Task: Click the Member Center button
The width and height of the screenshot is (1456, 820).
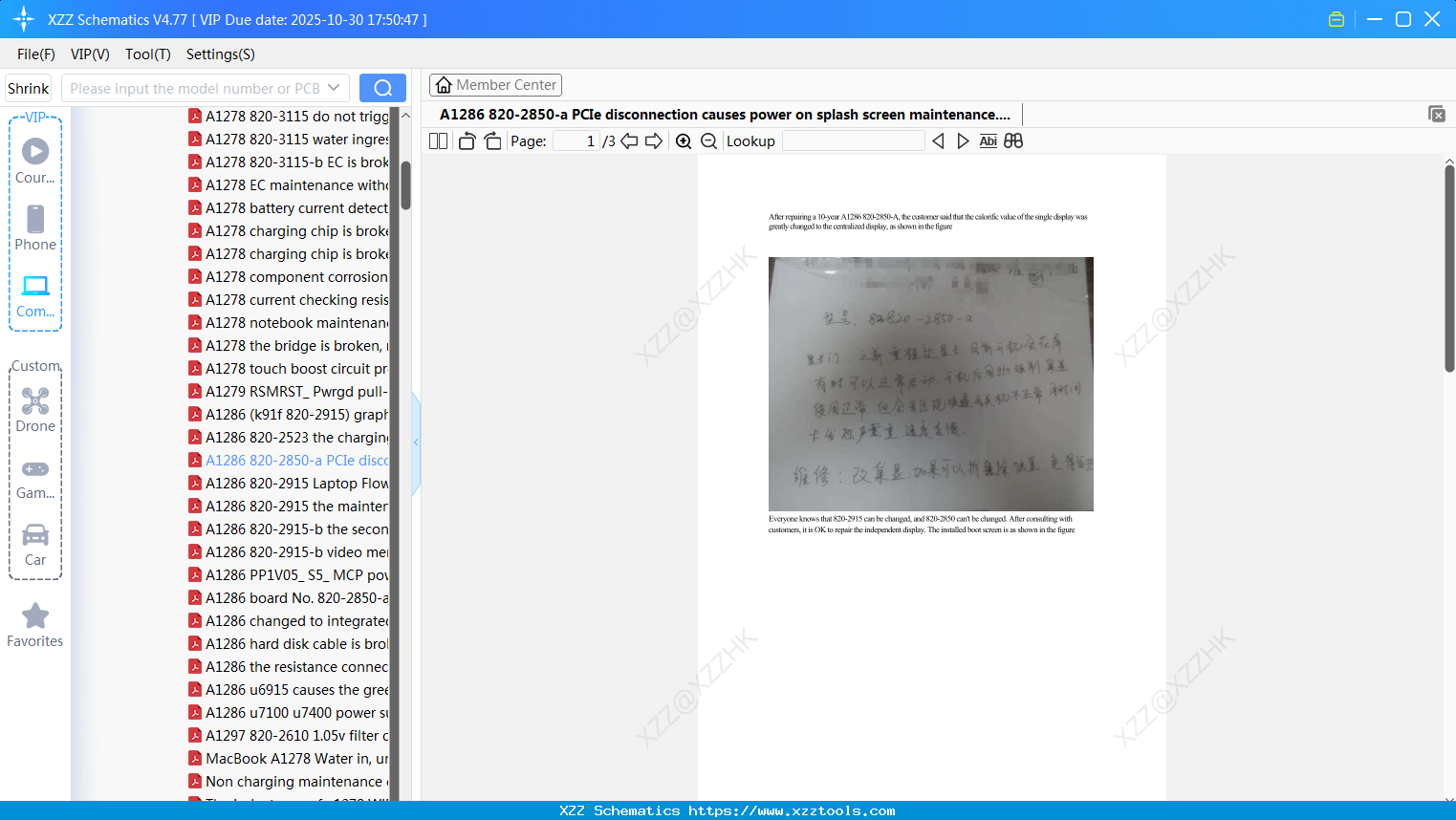Action: point(495,84)
